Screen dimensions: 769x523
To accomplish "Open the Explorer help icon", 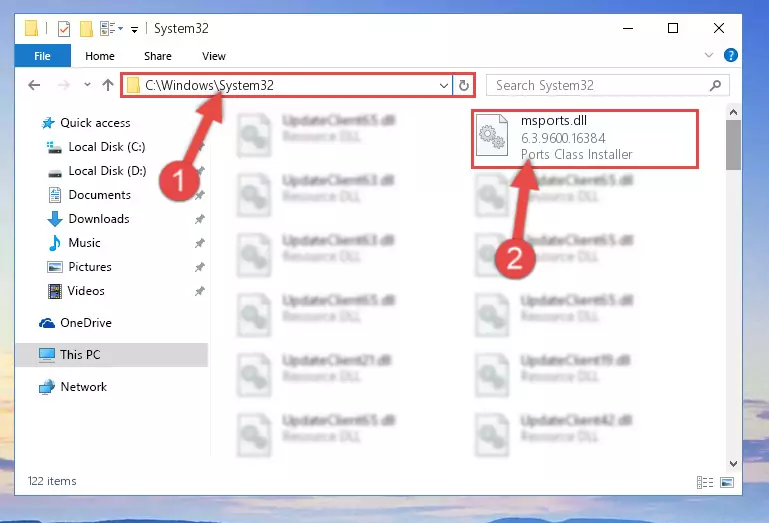I will [x=730, y=55].
